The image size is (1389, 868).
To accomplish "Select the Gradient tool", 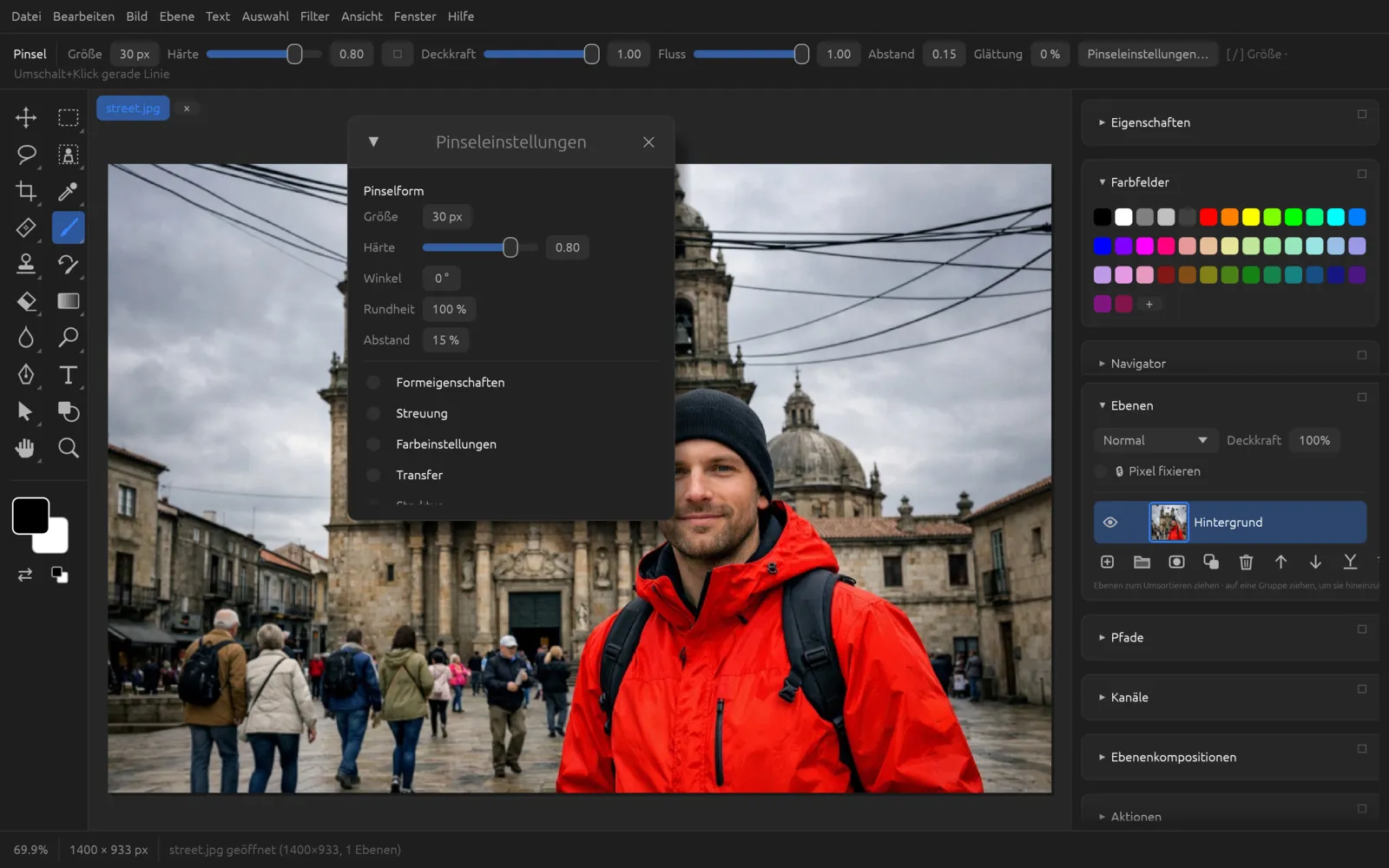I will pos(69,301).
